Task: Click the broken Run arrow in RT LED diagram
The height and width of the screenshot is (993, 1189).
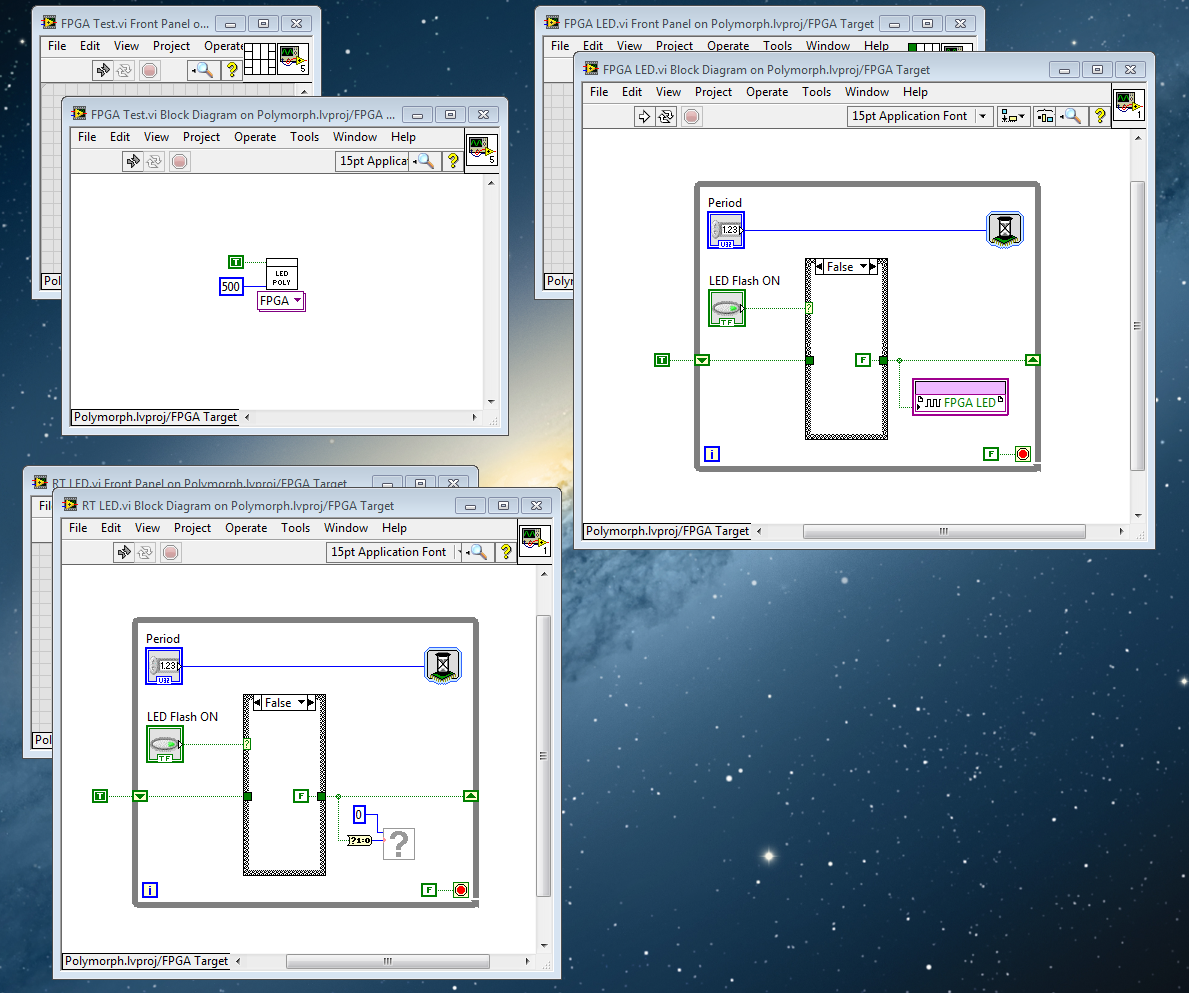Action: tap(123, 552)
